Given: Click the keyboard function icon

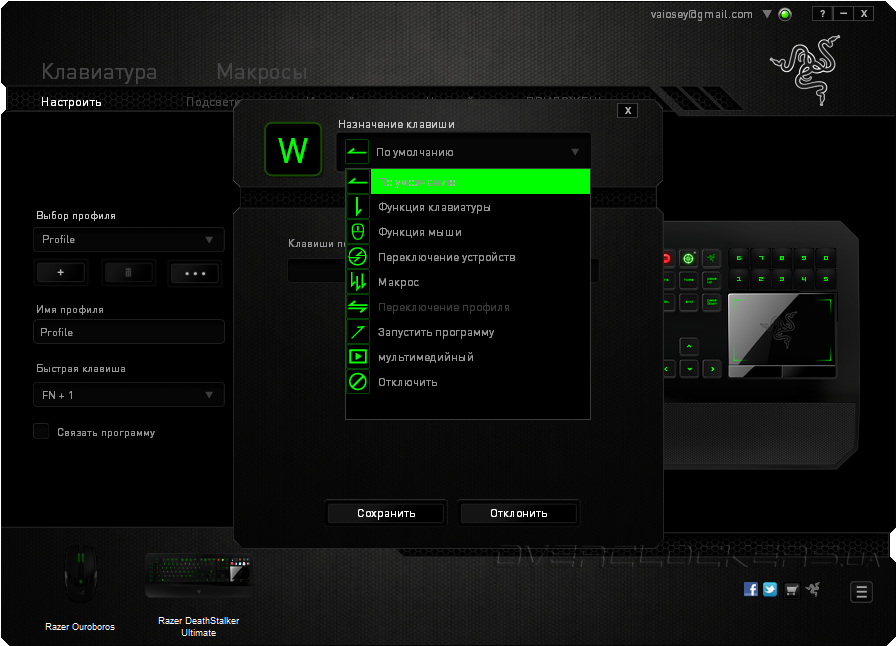Looking at the screenshot, I should tap(358, 207).
